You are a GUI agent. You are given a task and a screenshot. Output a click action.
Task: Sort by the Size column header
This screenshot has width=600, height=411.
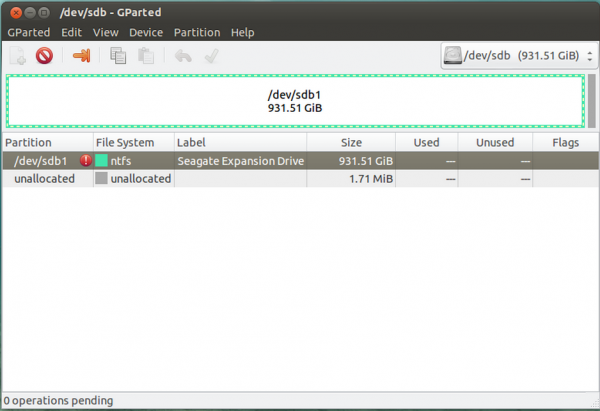[352, 143]
